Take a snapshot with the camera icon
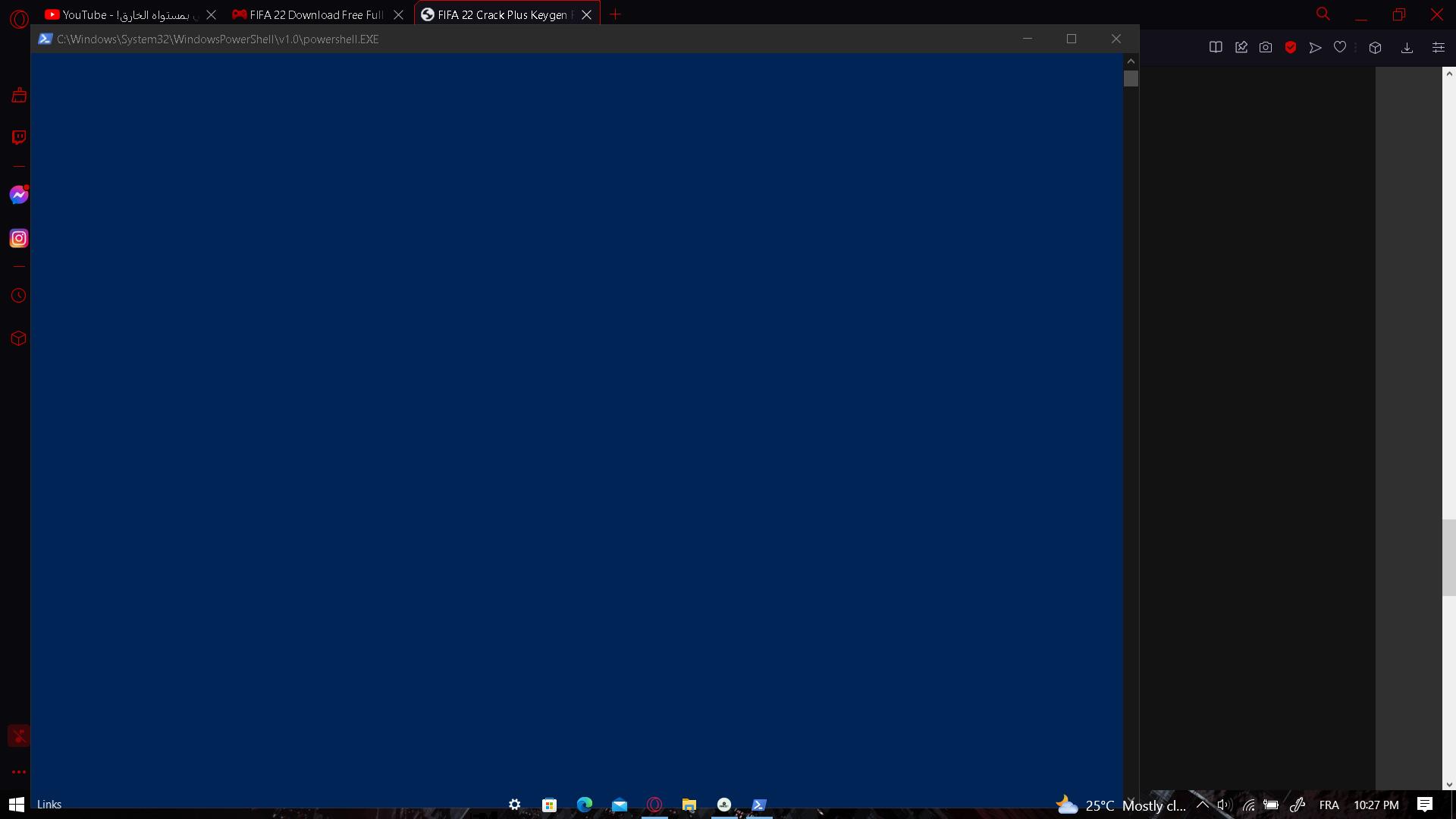1456x819 pixels. point(1266,47)
